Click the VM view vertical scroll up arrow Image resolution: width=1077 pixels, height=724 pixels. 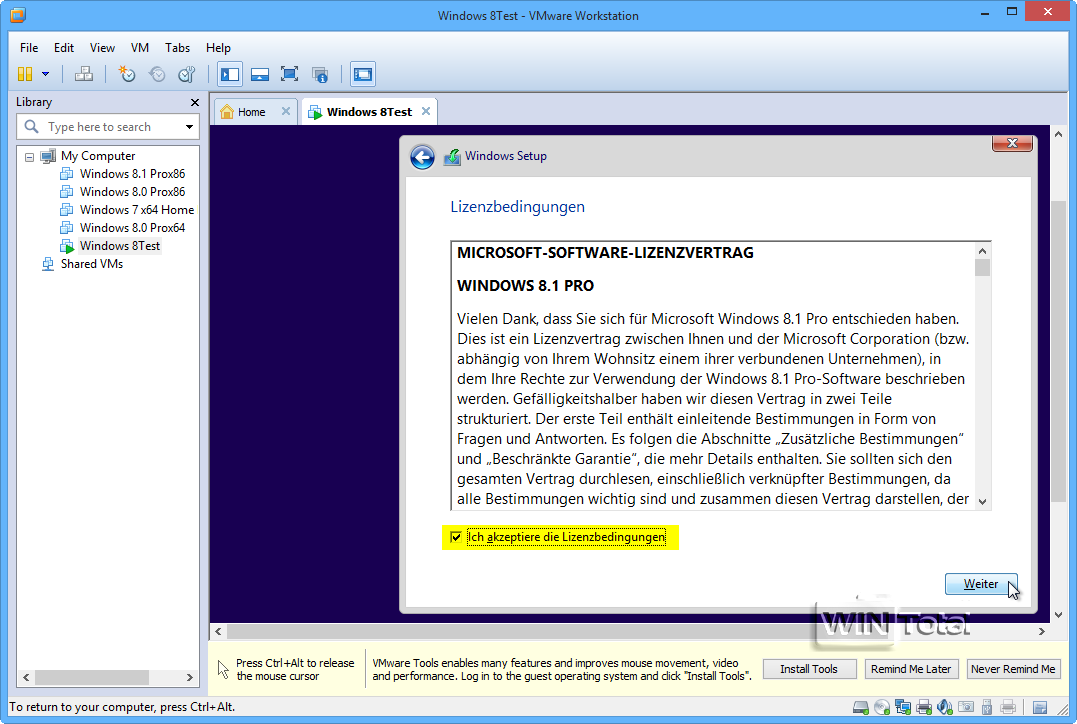click(x=1058, y=134)
